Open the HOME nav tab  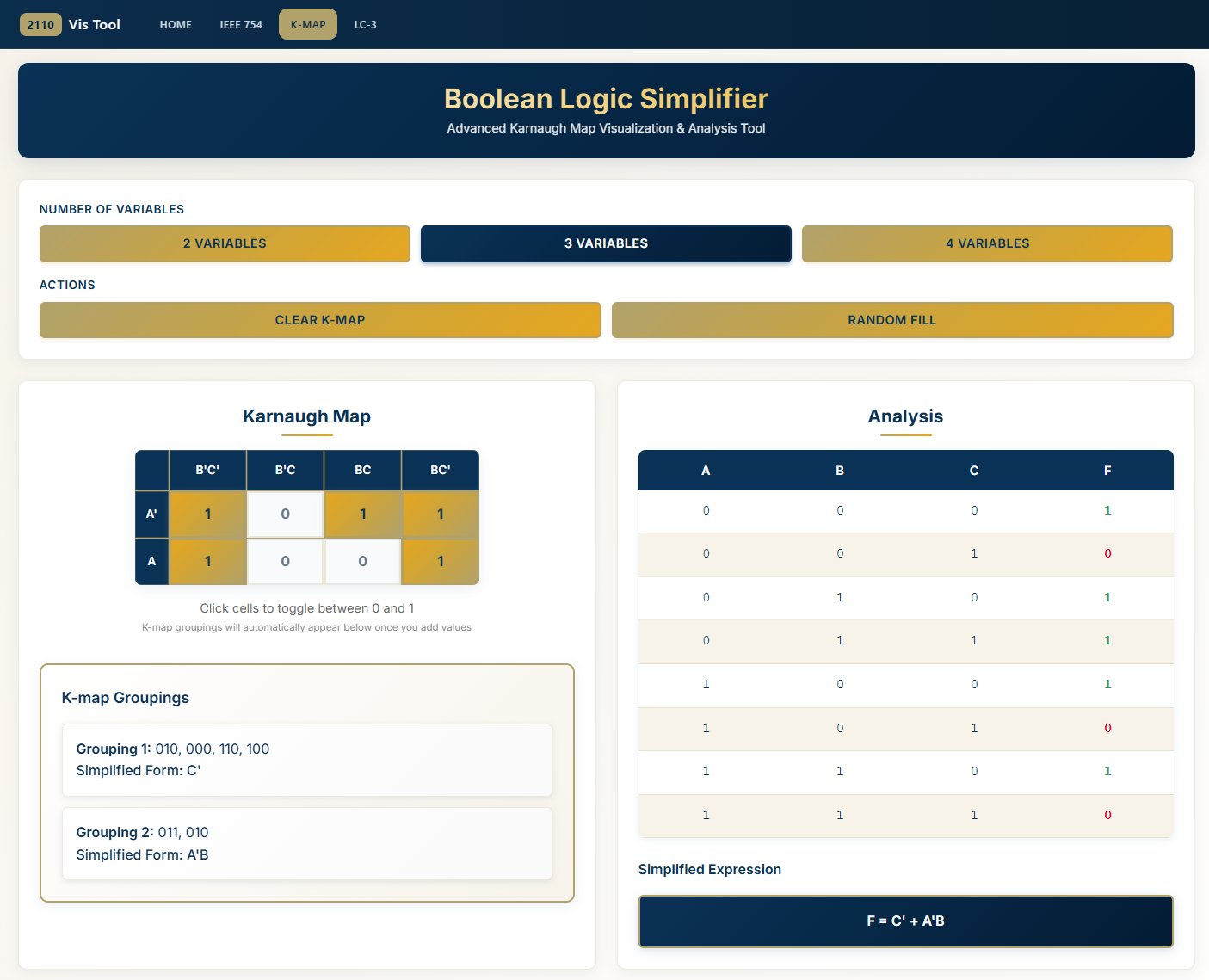(x=176, y=25)
